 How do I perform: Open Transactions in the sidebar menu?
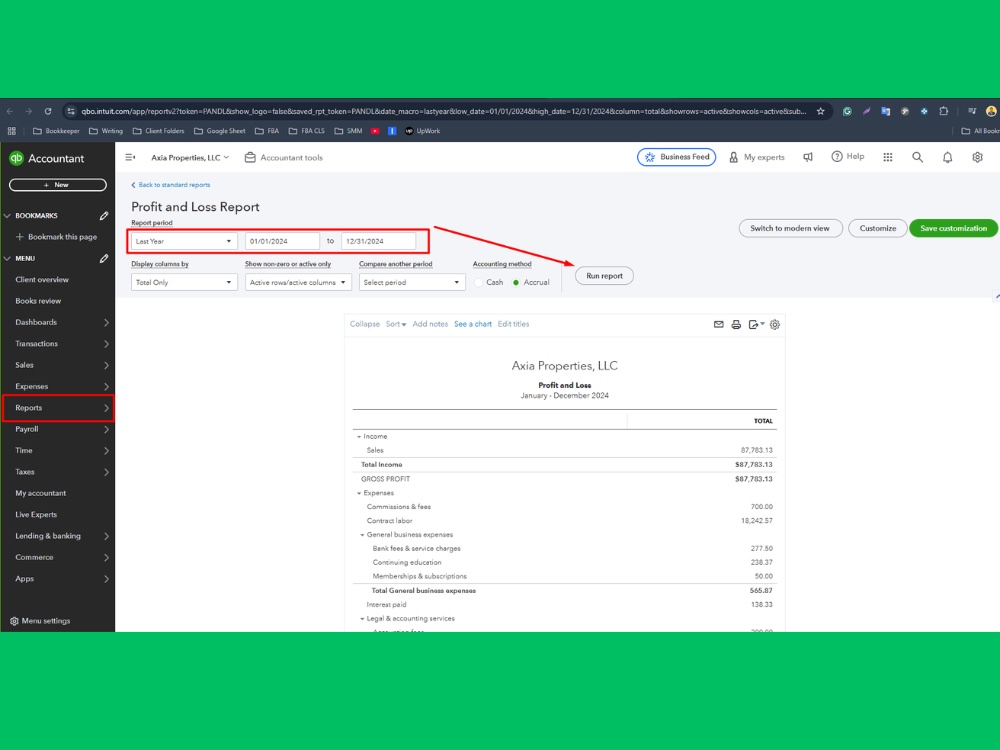58,344
